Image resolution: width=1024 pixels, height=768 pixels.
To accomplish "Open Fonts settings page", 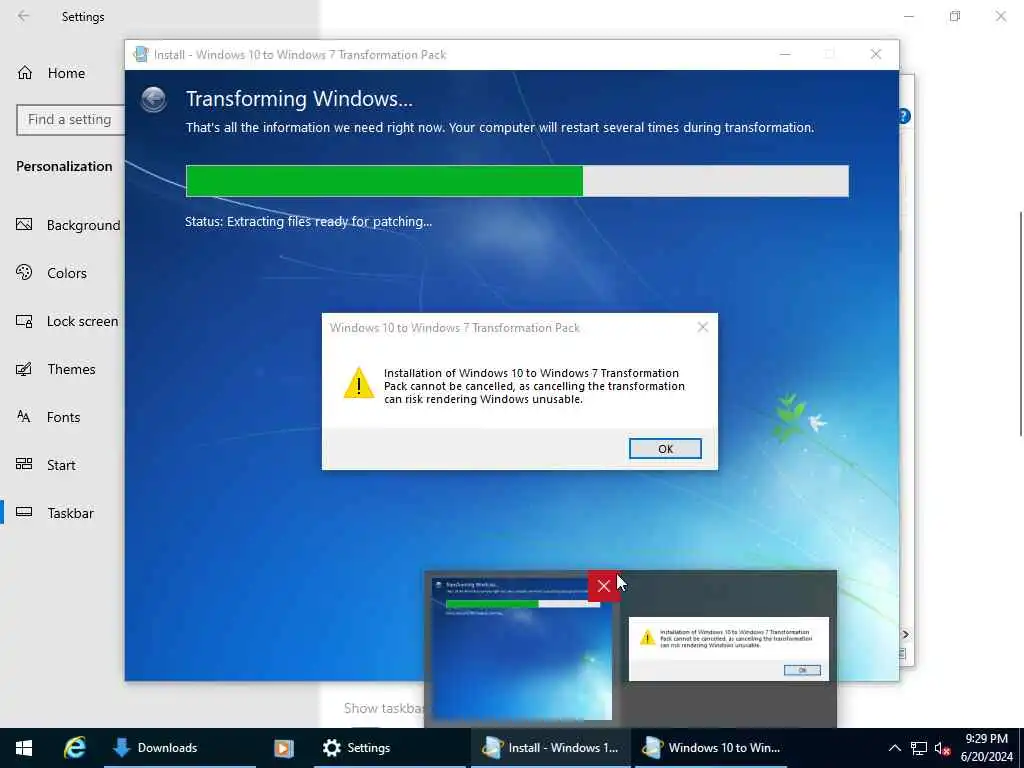I will pos(62,417).
